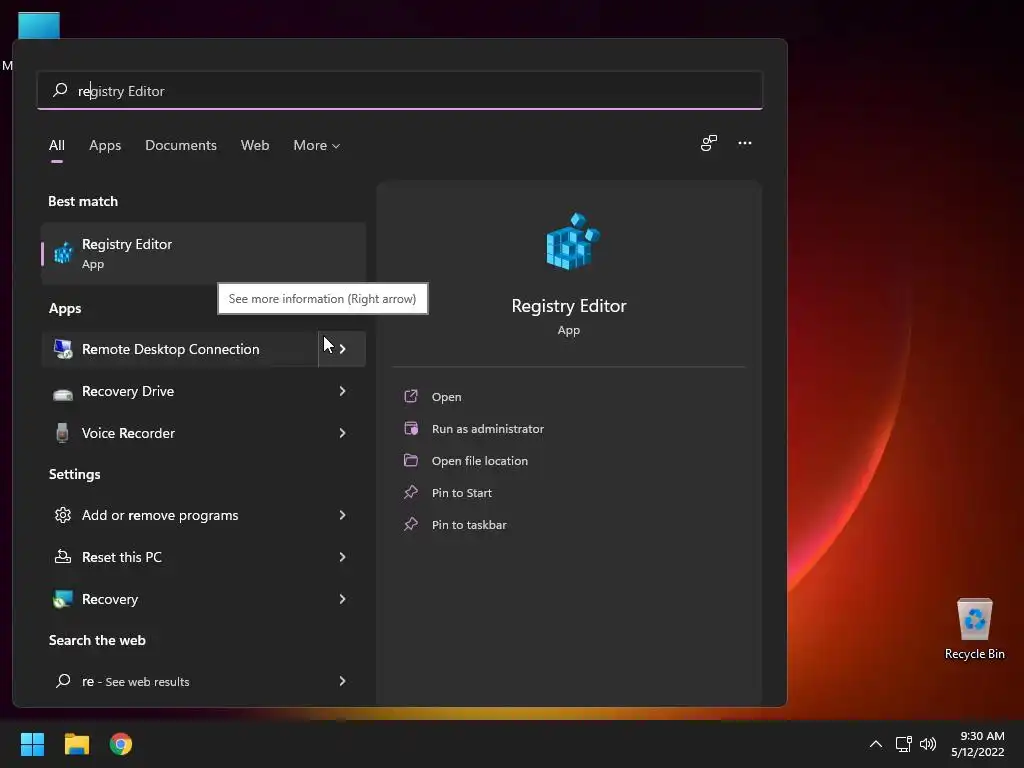Switch to the Apps filter tab
This screenshot has height=768, width=1024.
tap(105, 145)
